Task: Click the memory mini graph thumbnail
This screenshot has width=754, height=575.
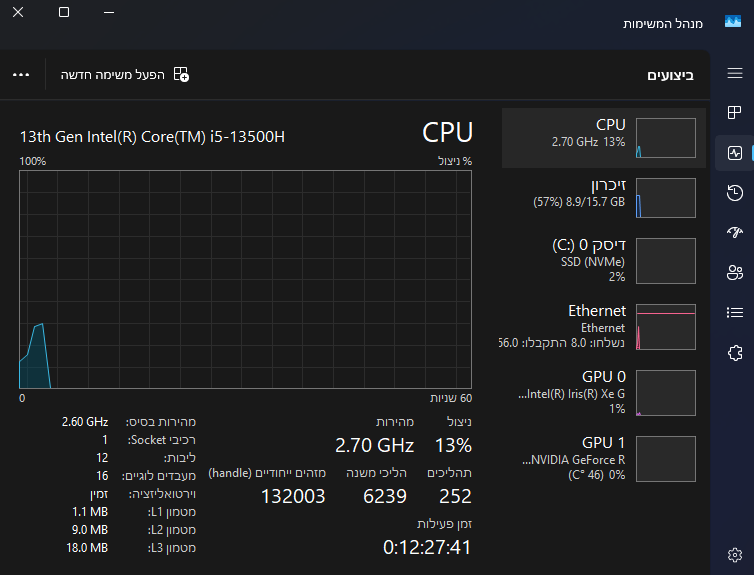Action: click(x=666, y=198)
